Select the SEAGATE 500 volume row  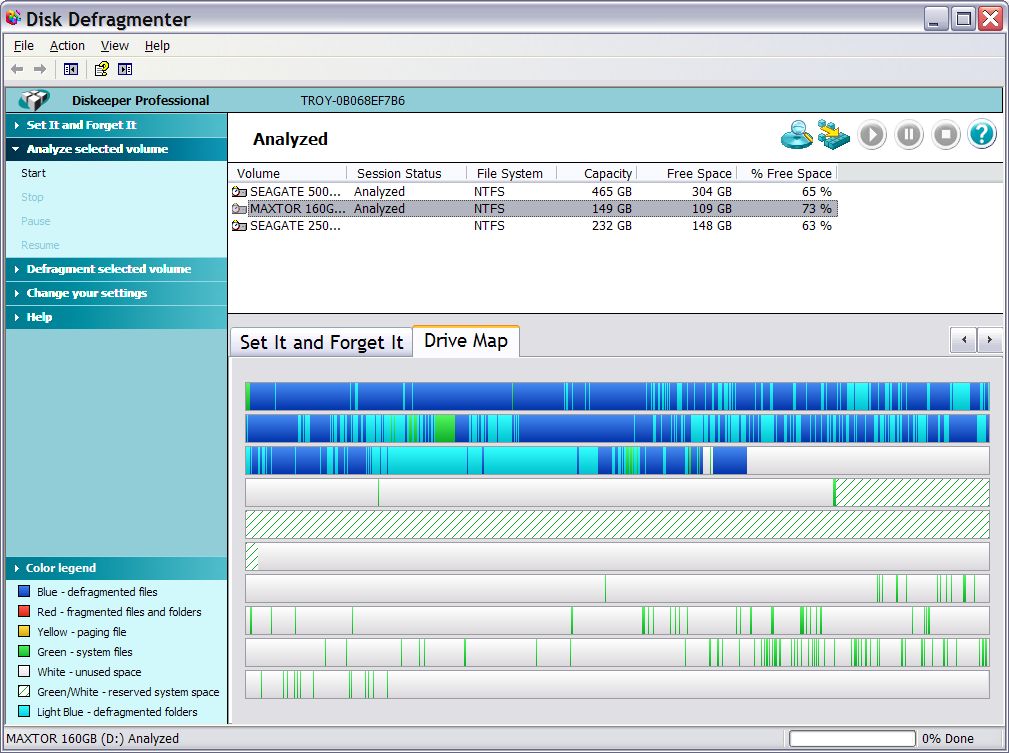(x=295, y=191)
